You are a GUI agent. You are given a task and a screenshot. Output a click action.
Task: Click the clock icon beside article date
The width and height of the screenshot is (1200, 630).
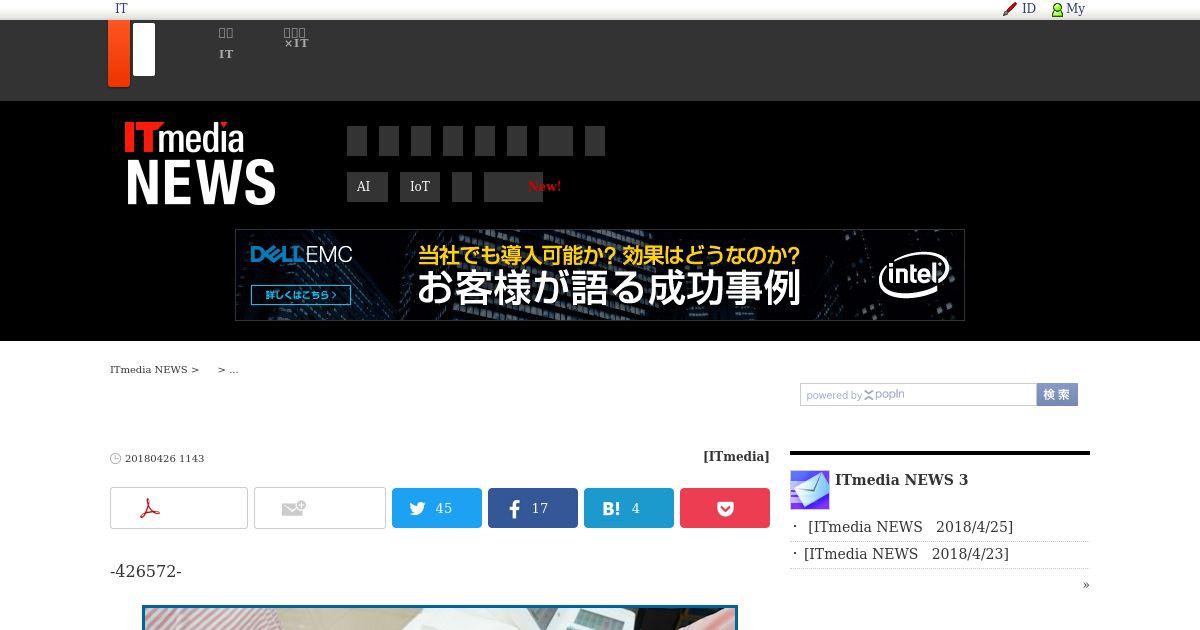115,459
